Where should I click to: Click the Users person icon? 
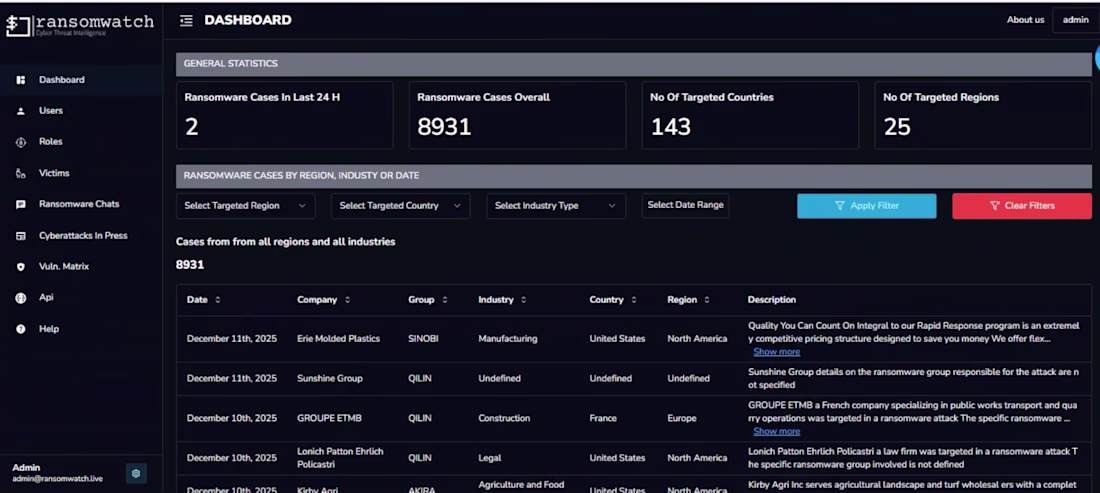[x=21, y=111]
